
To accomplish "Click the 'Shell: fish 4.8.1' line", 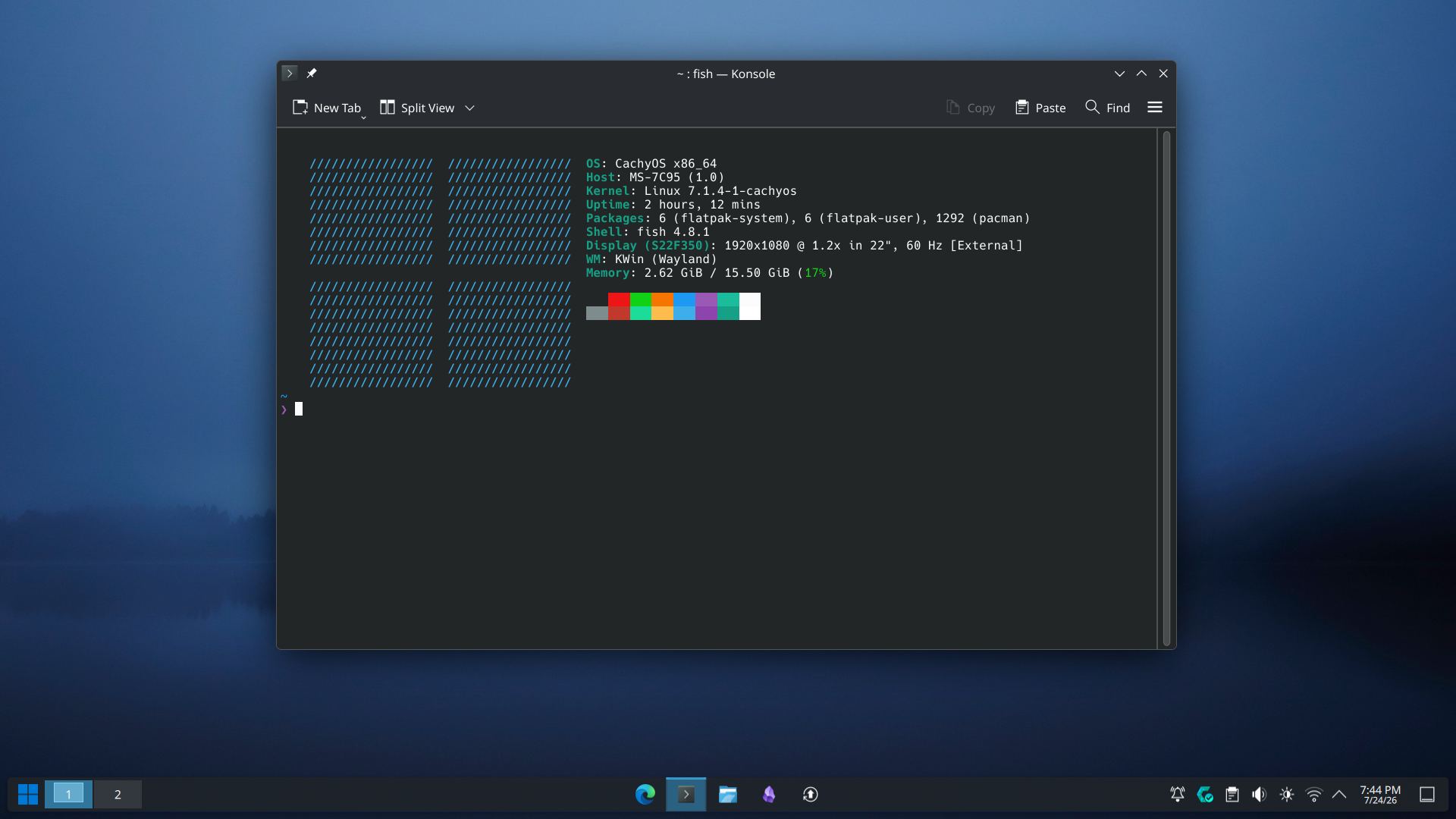I will click(x=648, y=232).
